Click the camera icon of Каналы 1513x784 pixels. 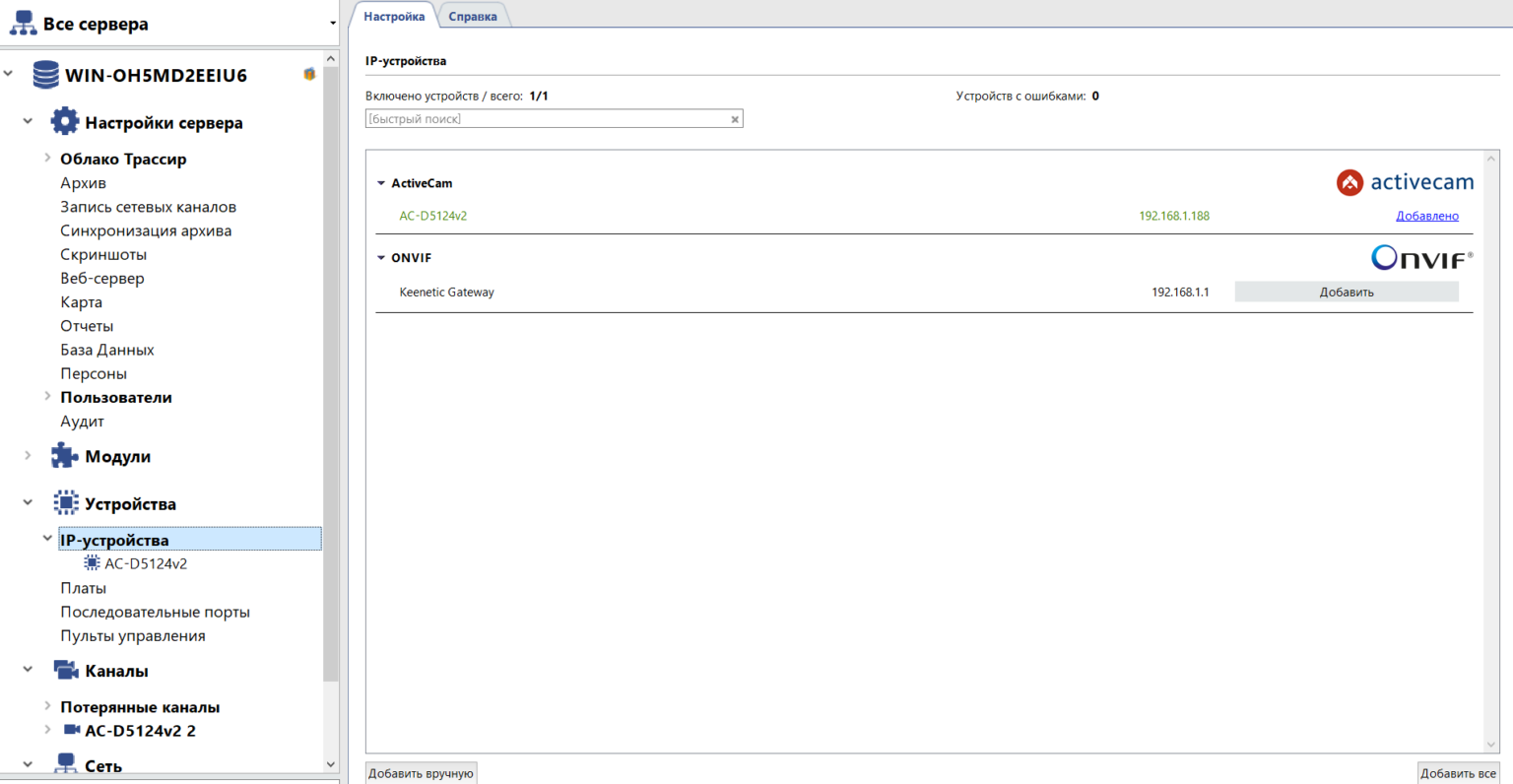coord(65,671)
